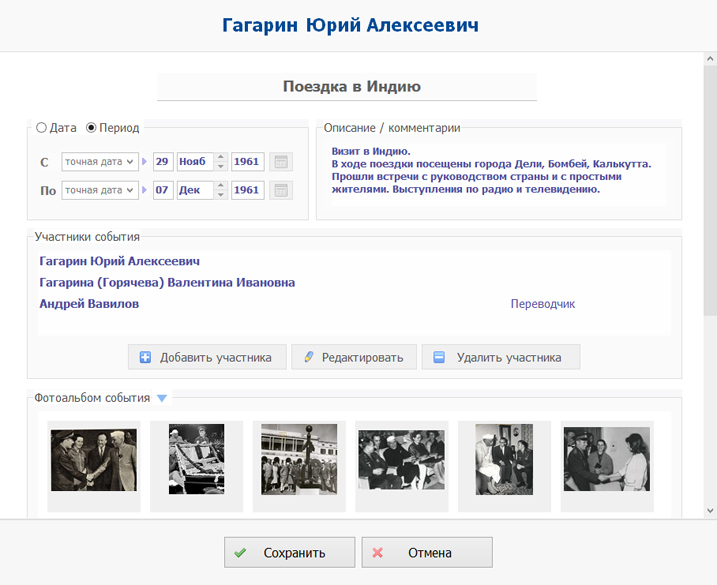Click the scrollbar down arrow
The width and height of the screenshot is (717, 585).
[710, 511]
